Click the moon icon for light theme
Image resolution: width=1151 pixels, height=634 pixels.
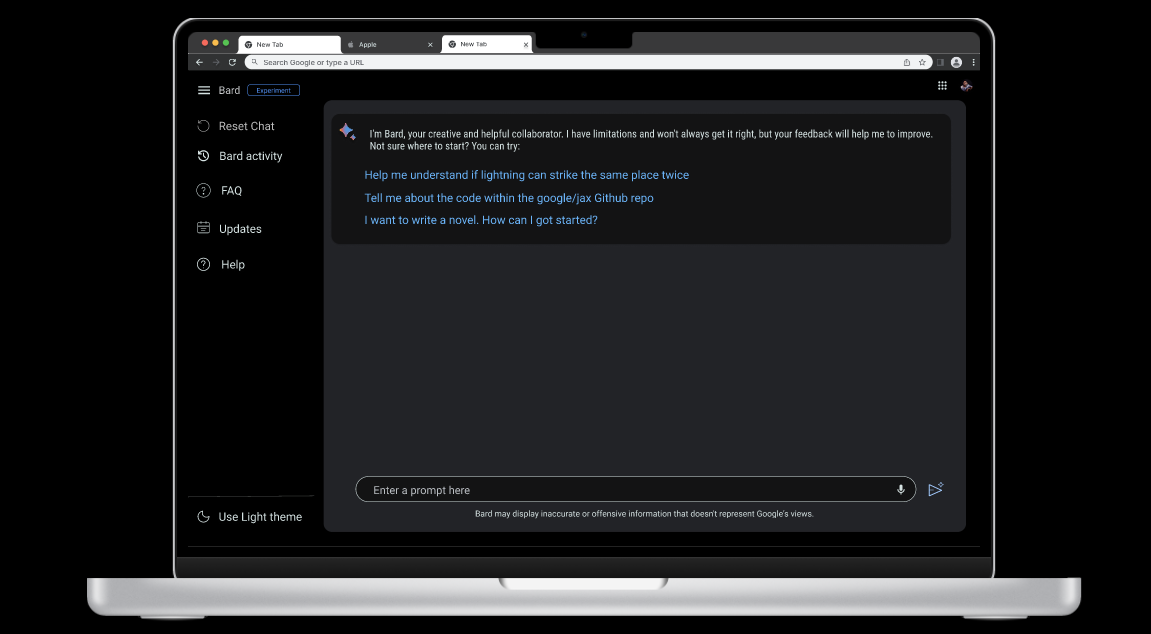click(x=203, y=517)
